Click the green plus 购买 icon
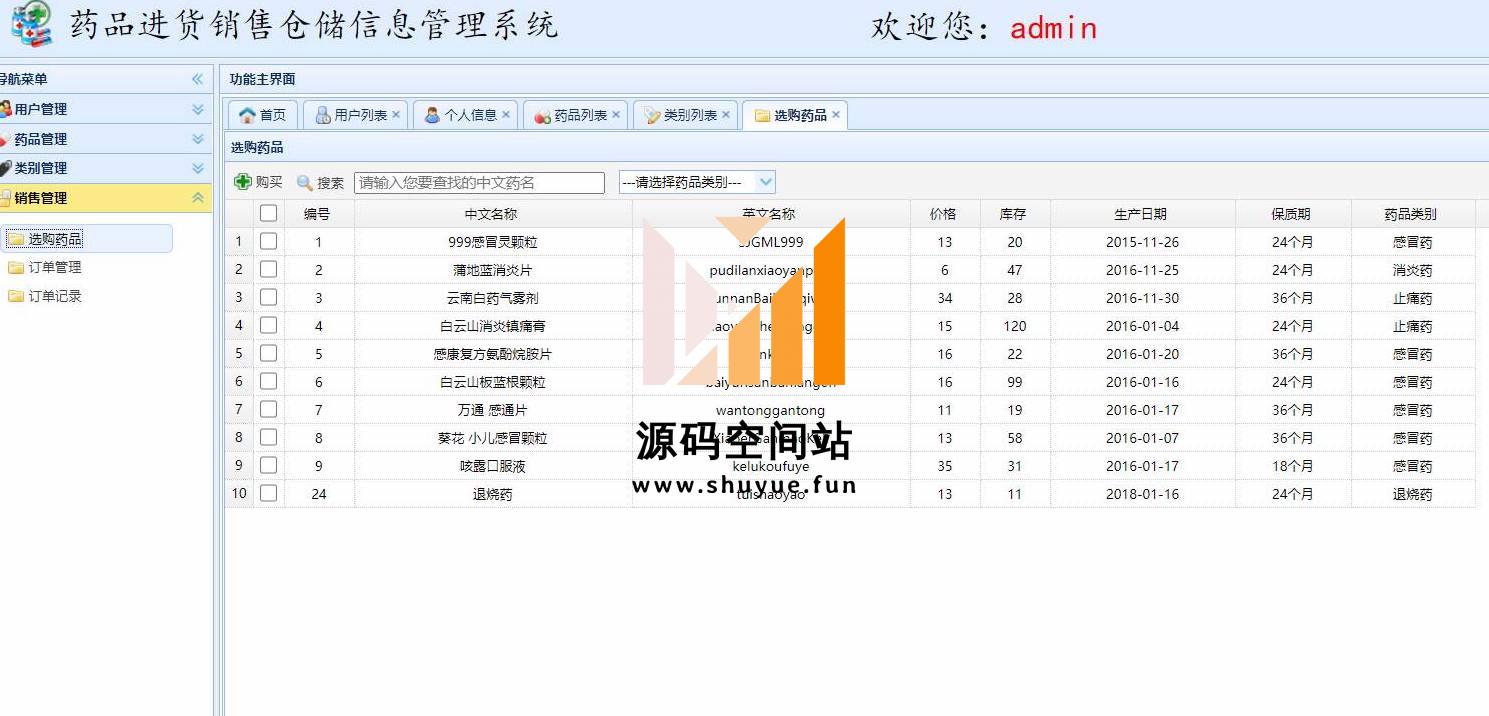The height and width of the screenshot is (716, 1489). [243, 182]
